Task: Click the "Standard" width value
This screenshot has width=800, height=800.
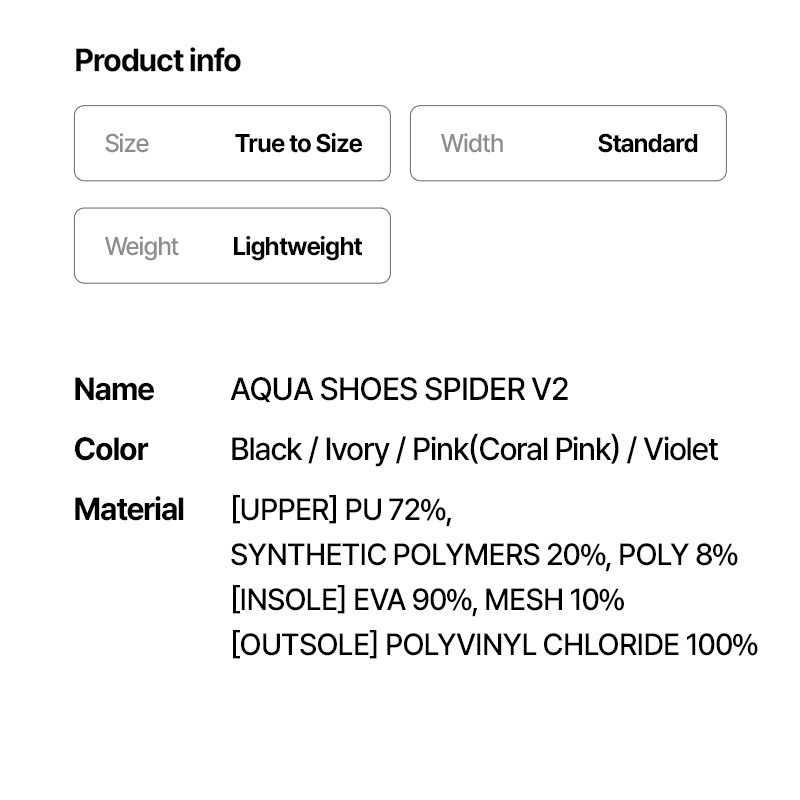Action: (x=647, y=144)
